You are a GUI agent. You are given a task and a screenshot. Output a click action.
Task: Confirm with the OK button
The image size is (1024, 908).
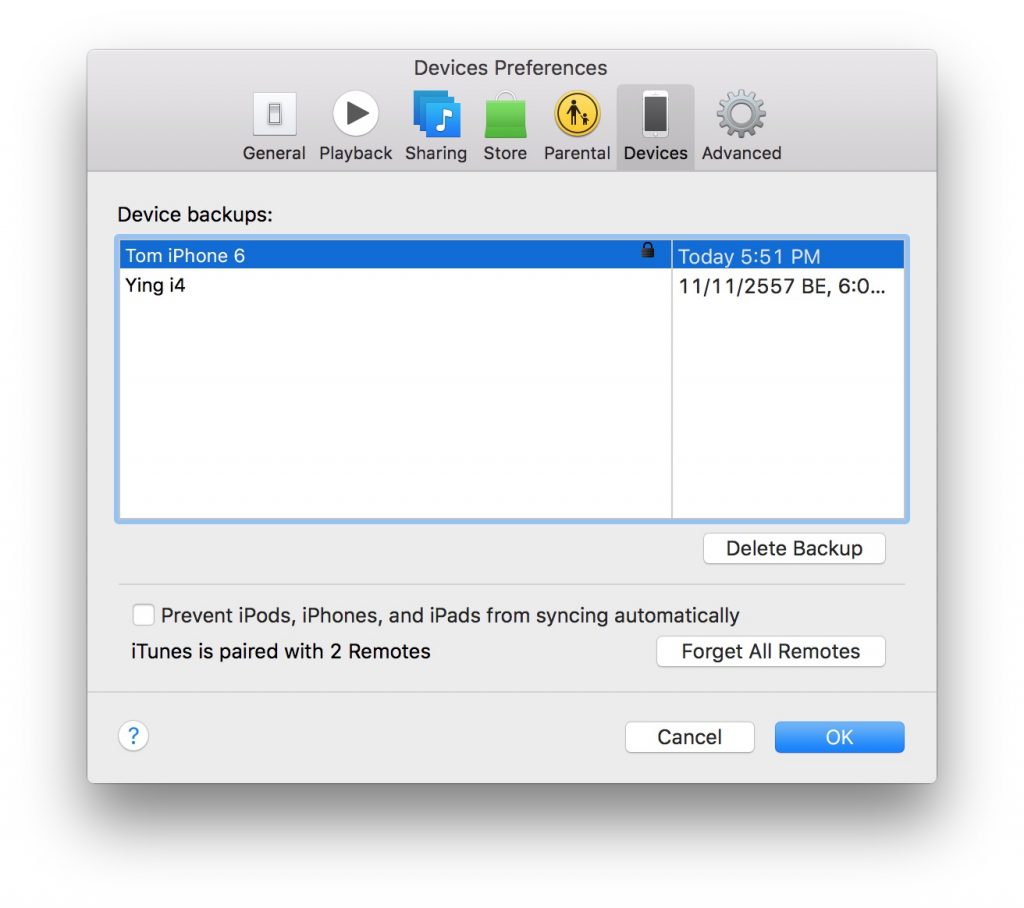click(839, 737)
